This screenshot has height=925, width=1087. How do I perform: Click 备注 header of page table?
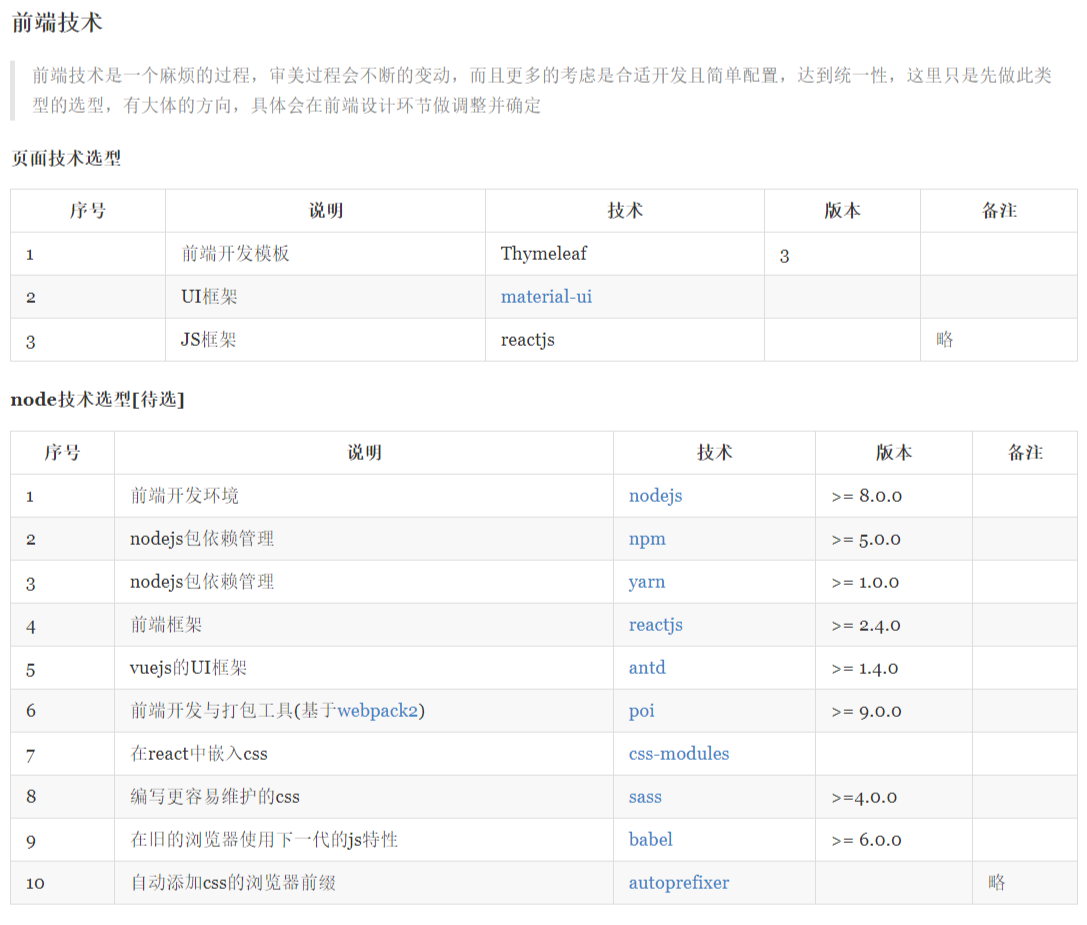point(999,211)
